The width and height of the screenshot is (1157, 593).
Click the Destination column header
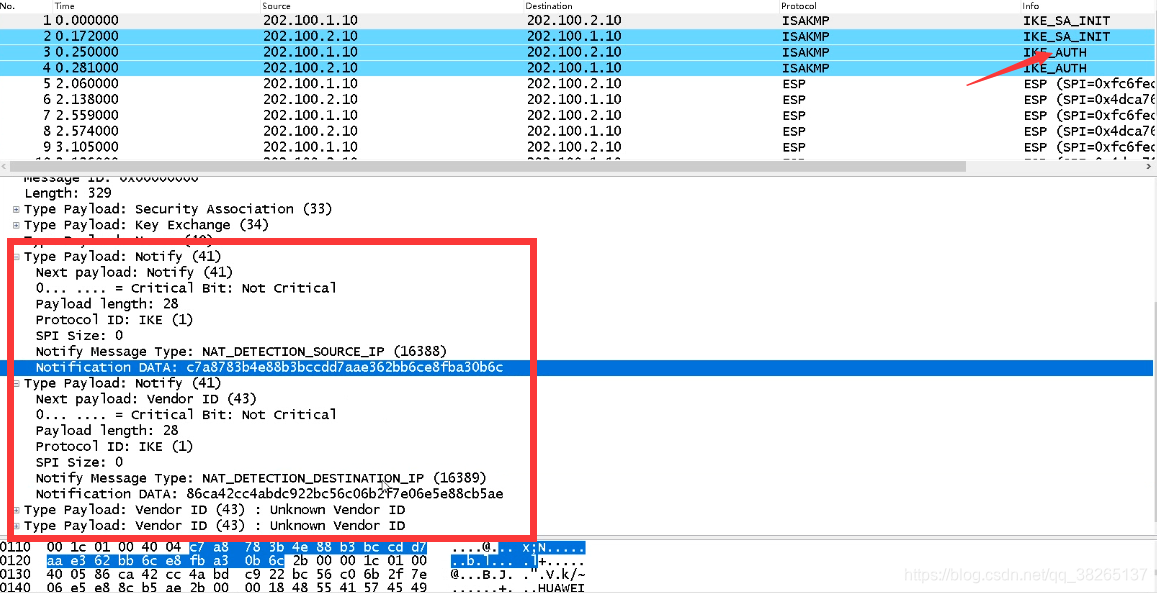(548, 6)
